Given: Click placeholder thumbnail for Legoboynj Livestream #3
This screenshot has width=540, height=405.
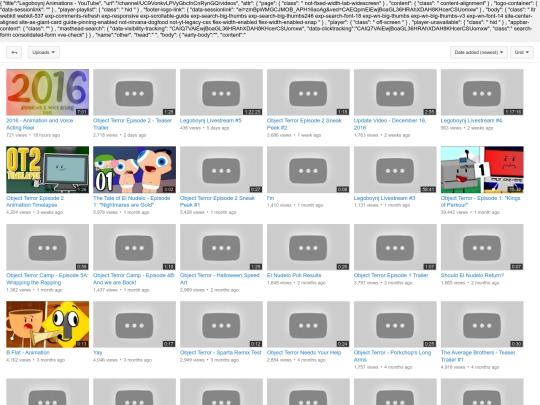Looking at the screenshot, I should [395, 169].
